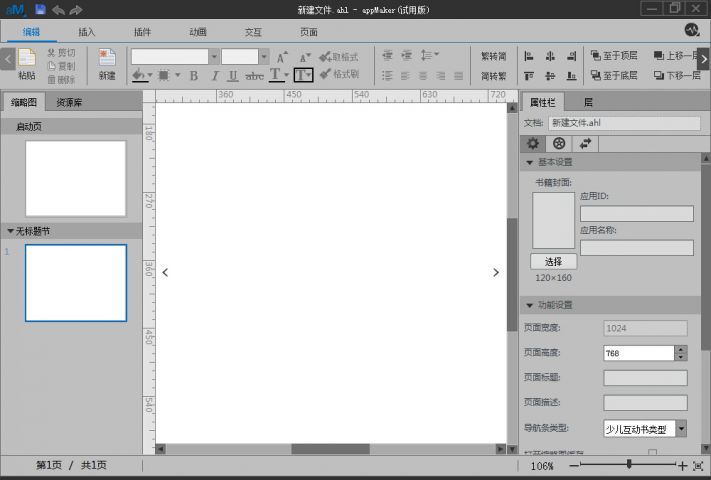
Task: Click the fit-to-window icon beside zoom
Action: point(698,465)
